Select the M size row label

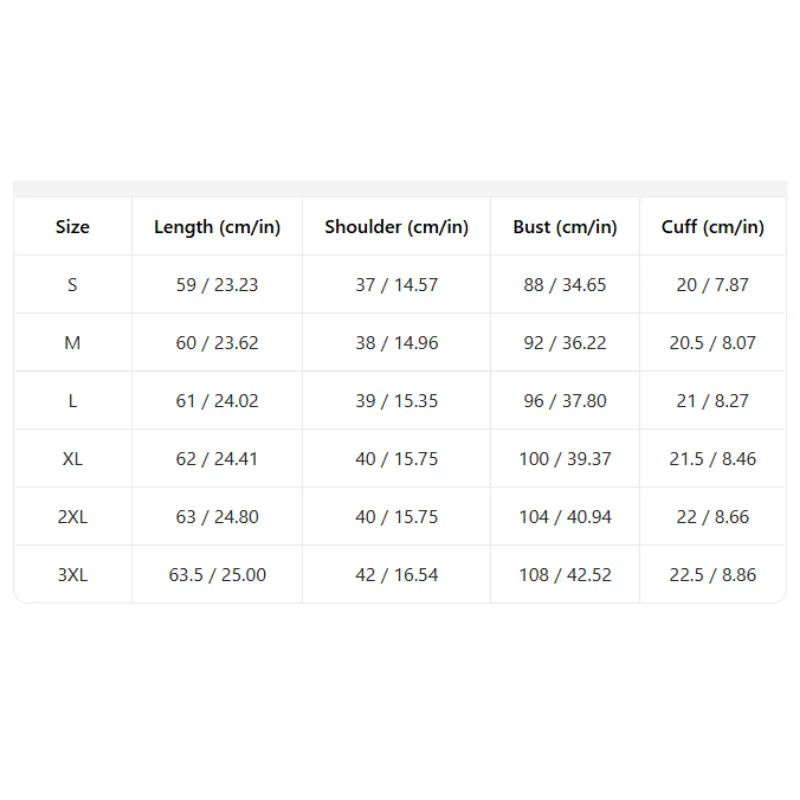pyautogui.click(x=72, y=343)
